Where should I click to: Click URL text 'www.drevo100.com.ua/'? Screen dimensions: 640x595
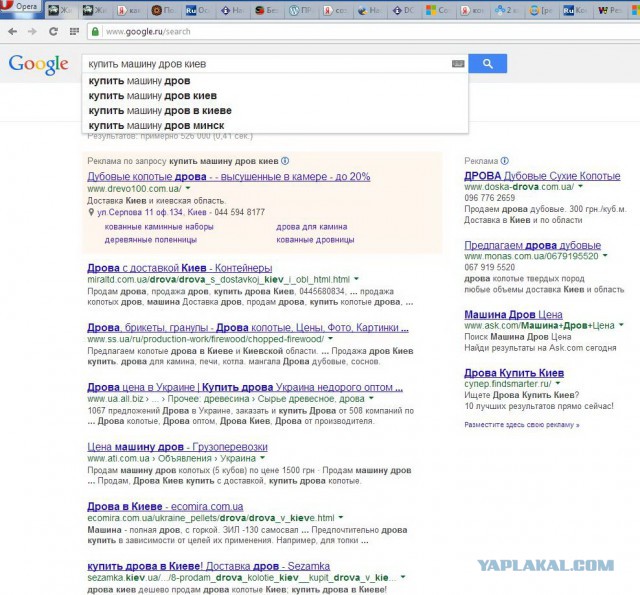coord(134,189)
